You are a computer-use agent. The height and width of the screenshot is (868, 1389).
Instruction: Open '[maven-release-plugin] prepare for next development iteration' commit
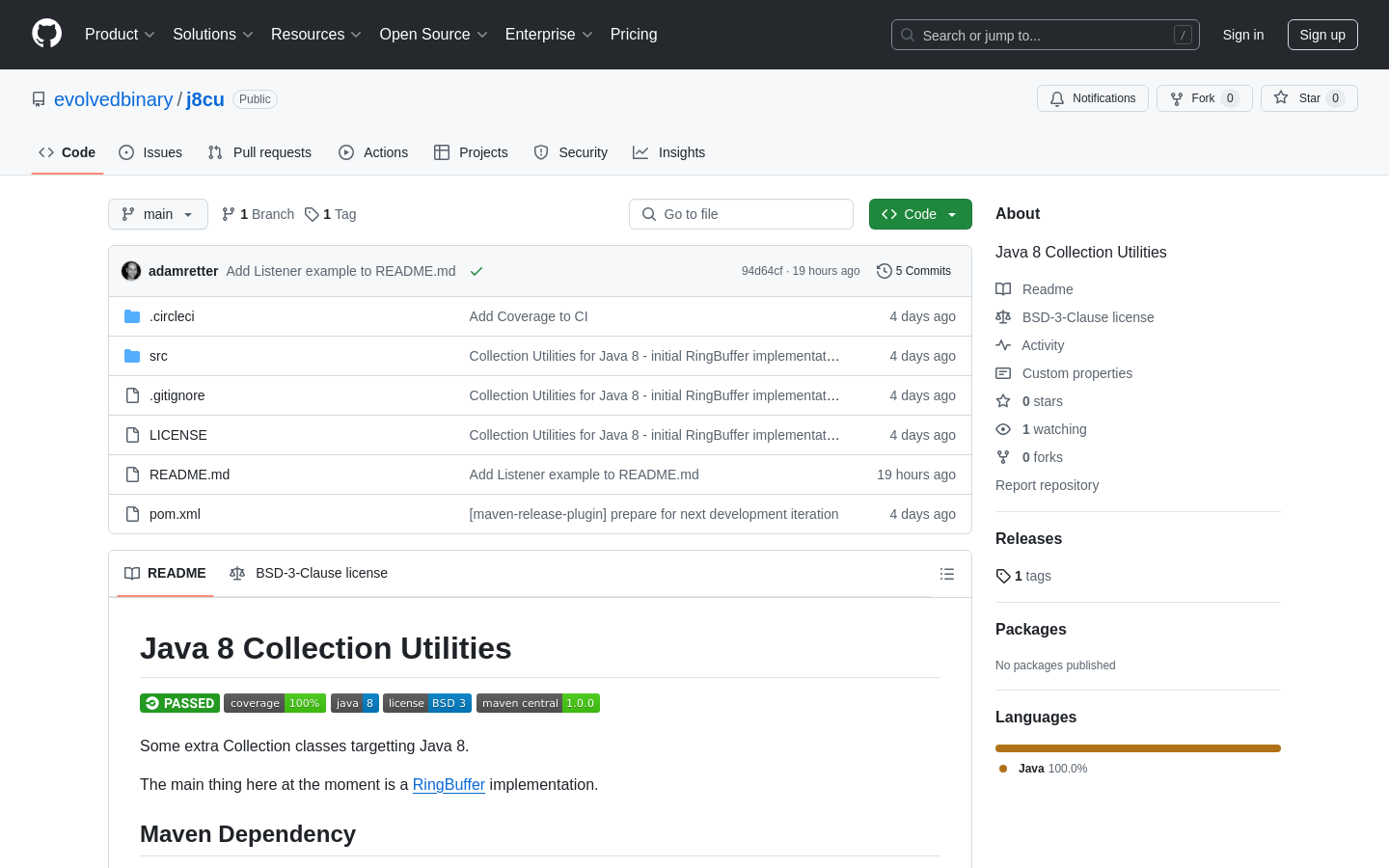point(654,514)
